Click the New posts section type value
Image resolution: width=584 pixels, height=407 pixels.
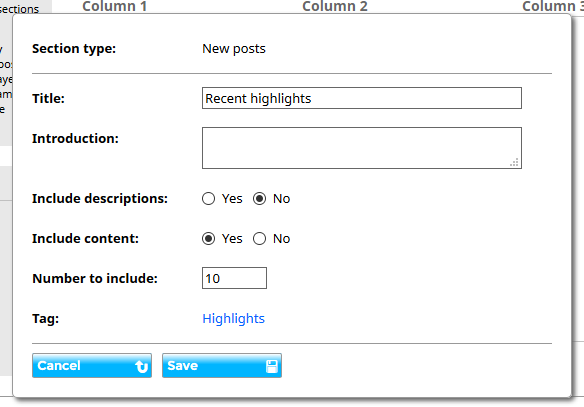pos(234,49)
